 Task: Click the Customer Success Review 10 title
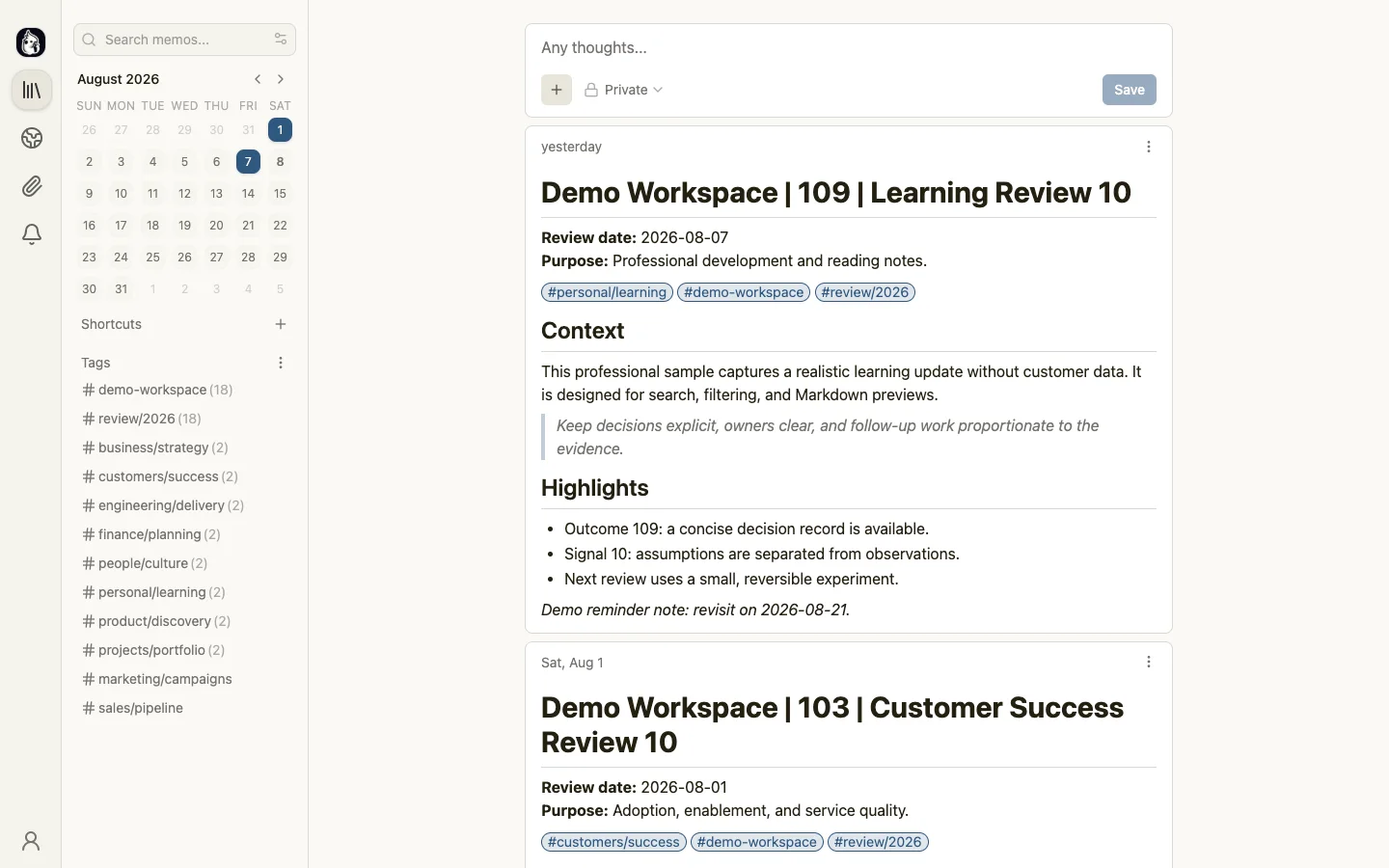point(832,724)
